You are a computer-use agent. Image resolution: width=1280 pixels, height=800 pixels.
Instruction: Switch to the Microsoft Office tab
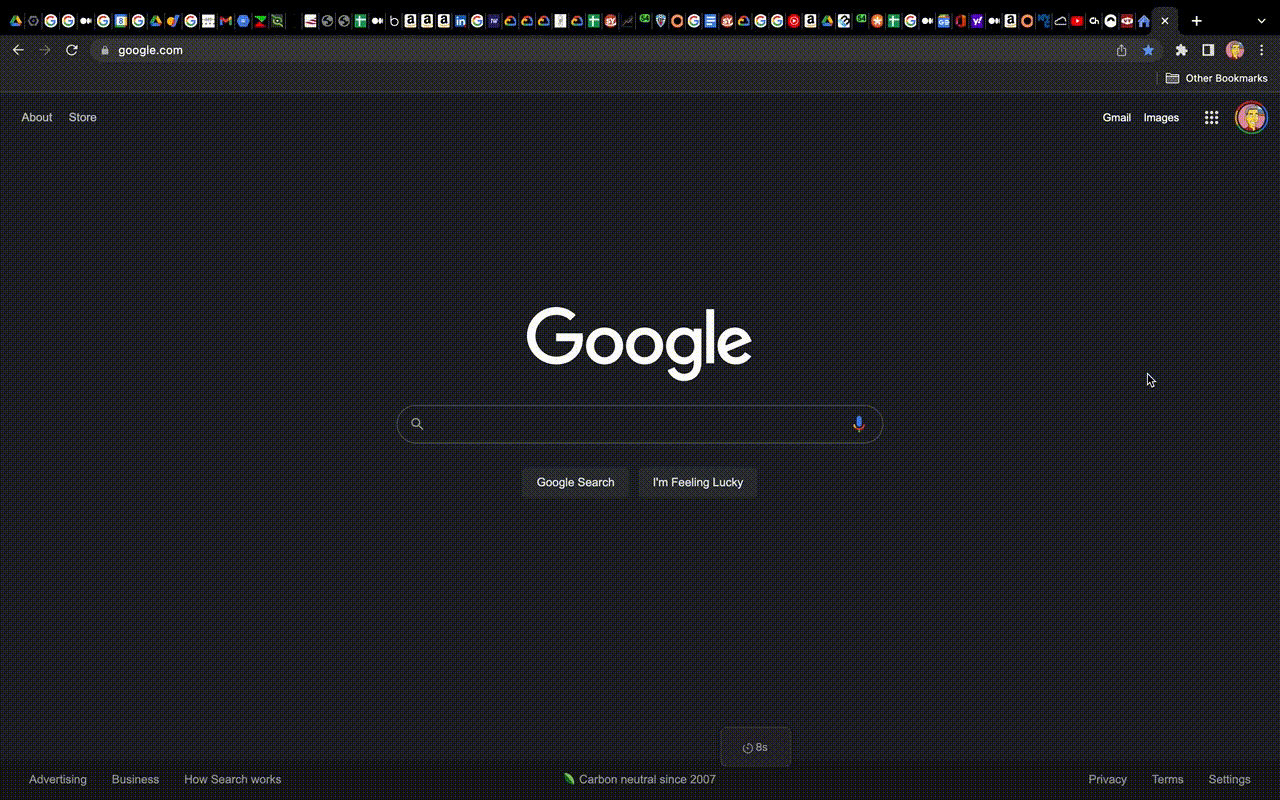click(x=960, y=21)
